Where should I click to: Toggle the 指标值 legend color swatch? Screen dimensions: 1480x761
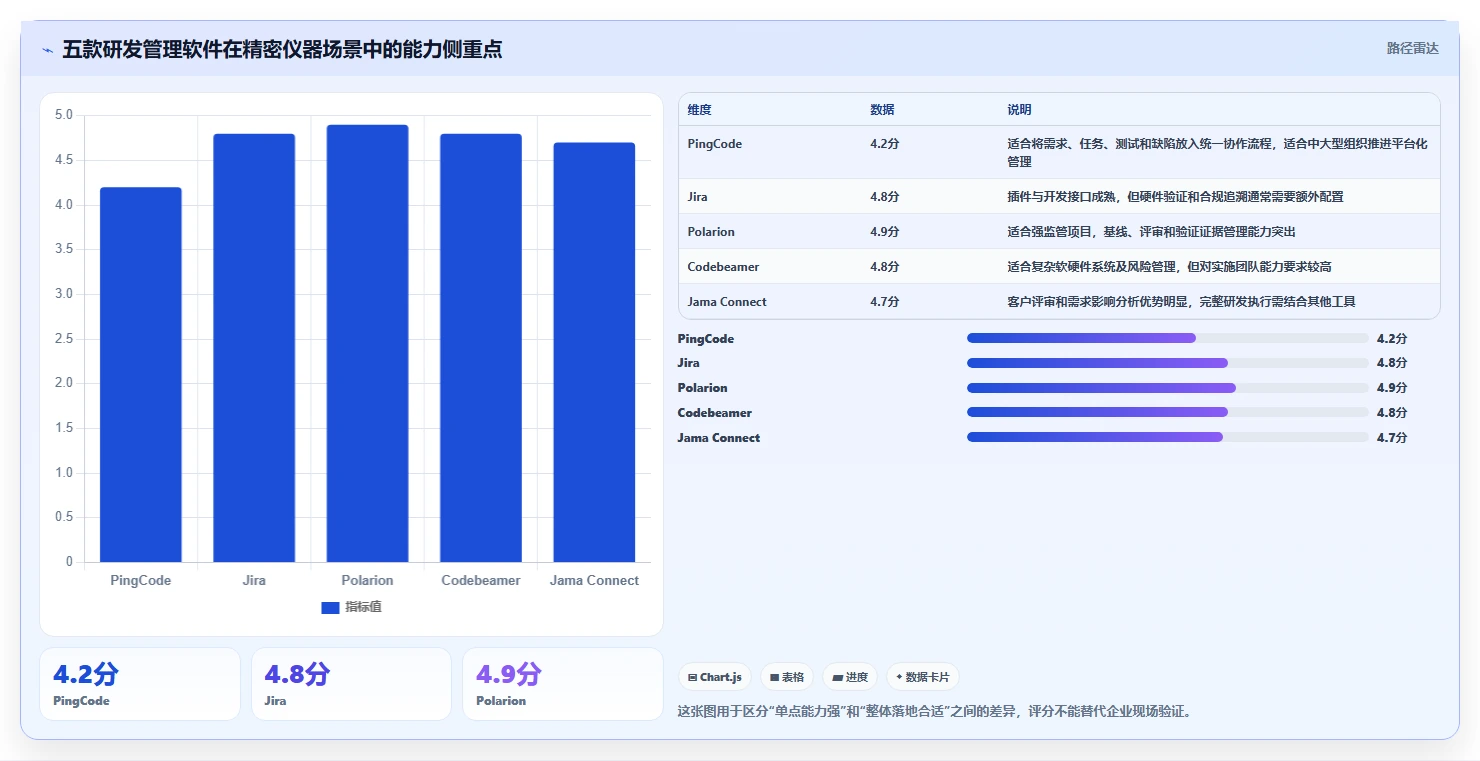331,607
